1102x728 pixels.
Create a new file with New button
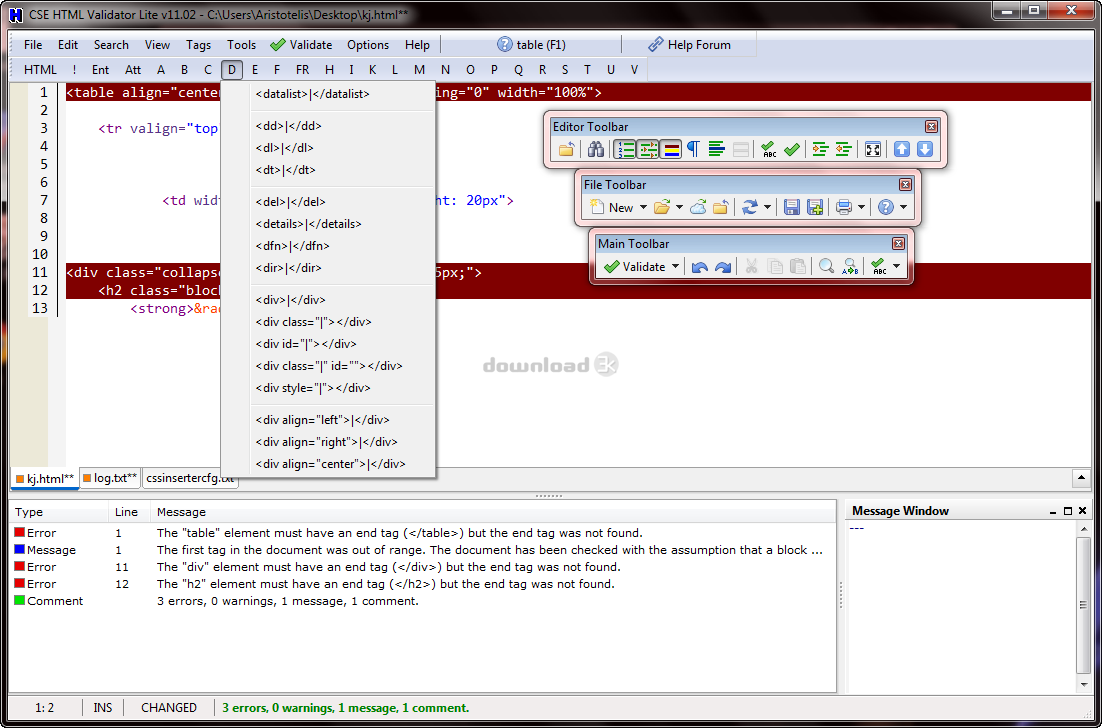point(611,207)
